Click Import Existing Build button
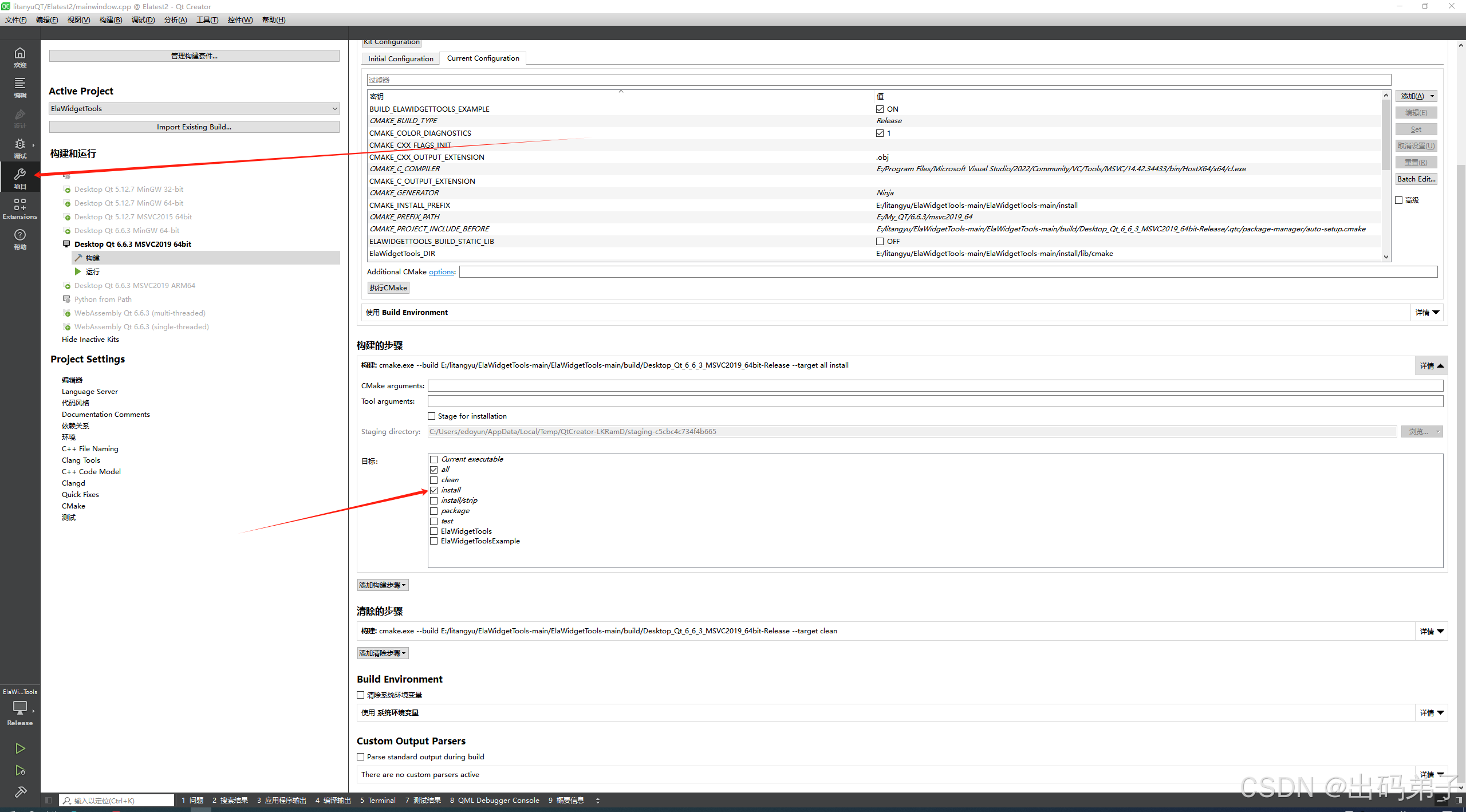1466x812 pixels. pos(194,127)
